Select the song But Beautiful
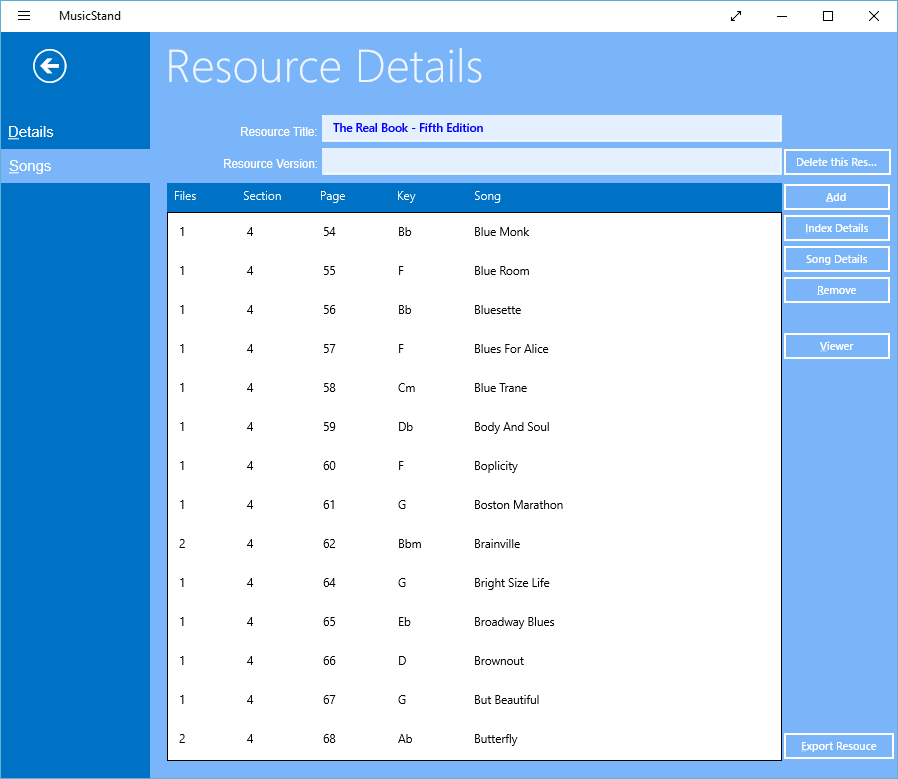This screenshot has height=779, width=898. pyautogui.click(x=474, y=699)
